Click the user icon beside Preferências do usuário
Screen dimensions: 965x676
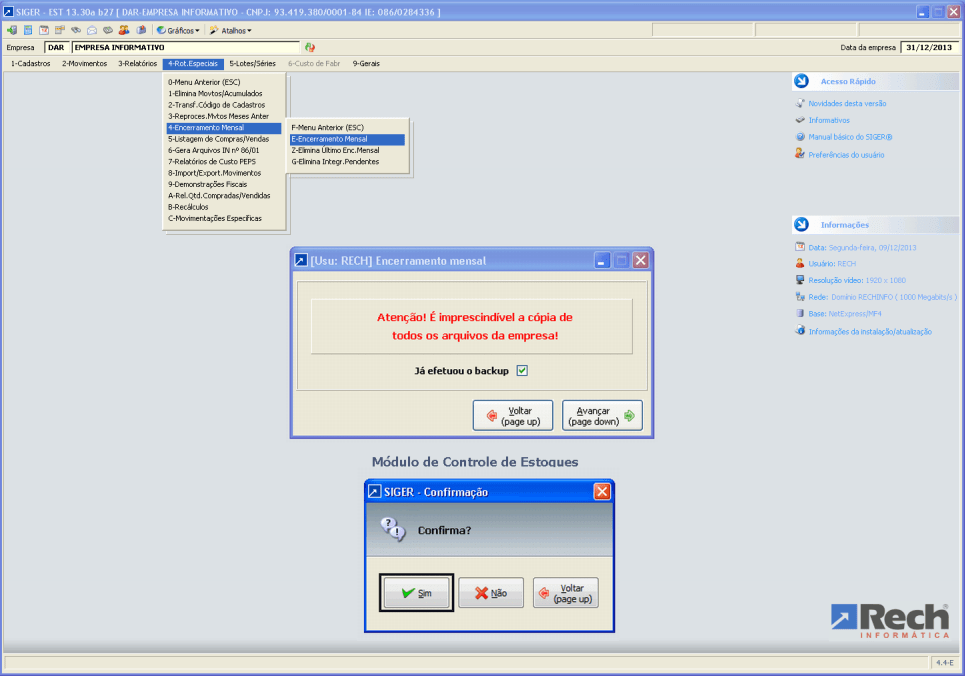(799, 154)
